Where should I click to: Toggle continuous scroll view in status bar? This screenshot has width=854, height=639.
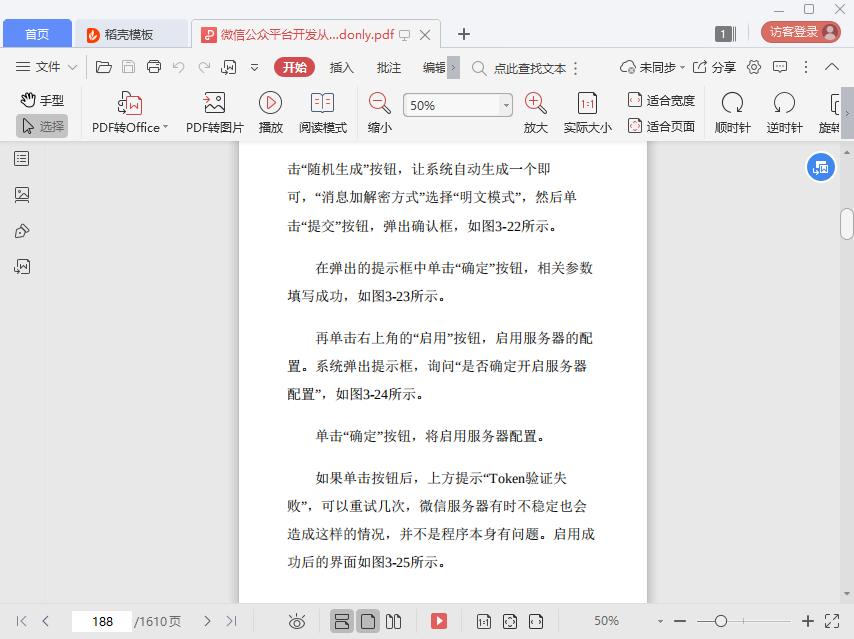point(342,621)
